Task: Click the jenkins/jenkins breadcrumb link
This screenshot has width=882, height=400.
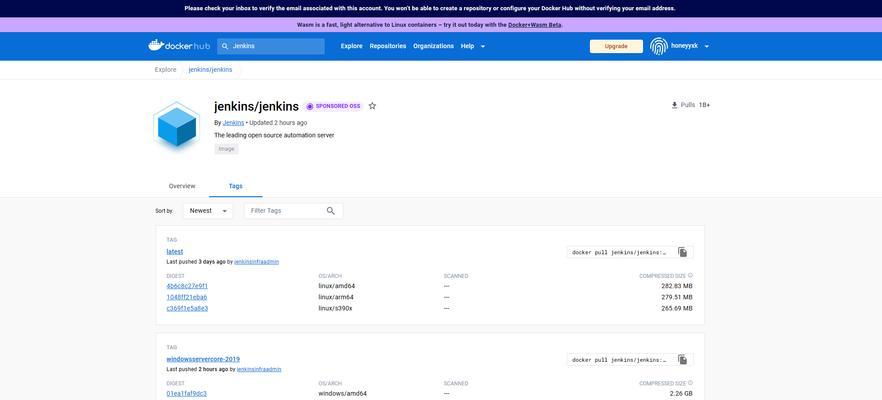Action: tap(210, 70)
